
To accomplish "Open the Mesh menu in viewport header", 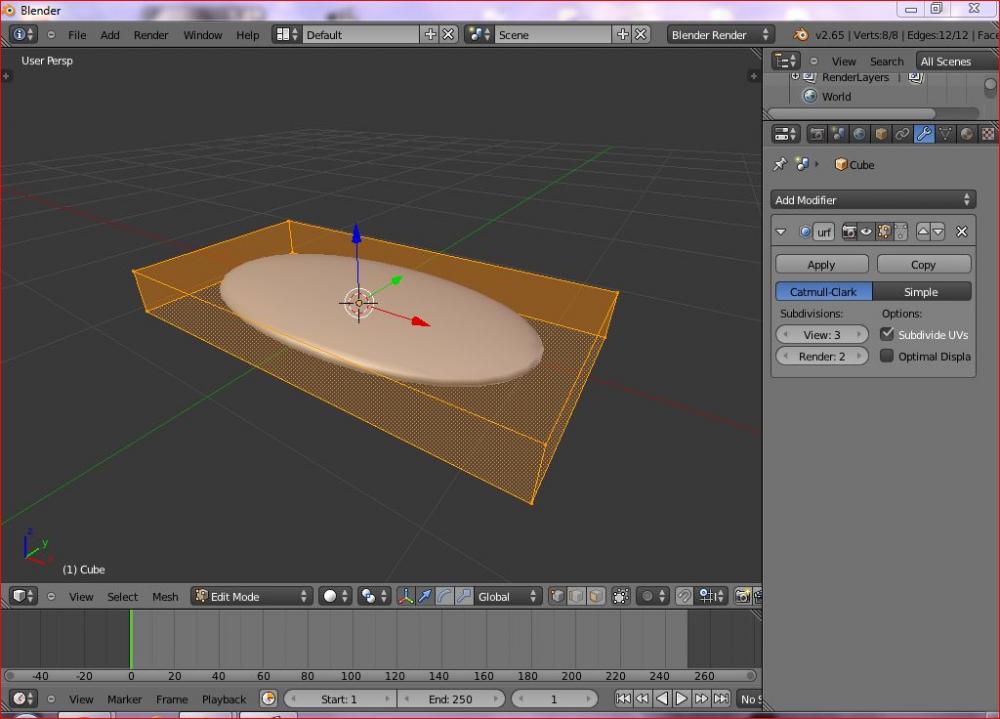I will (x=165, y=597).
